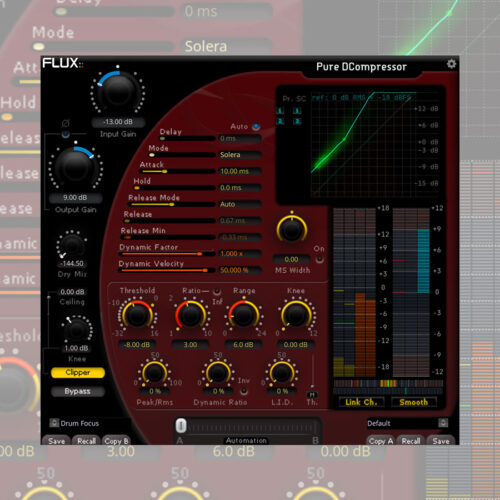Click the Ratio 3.00 value field
Screen dimensions: 500x500
(190, 345)
